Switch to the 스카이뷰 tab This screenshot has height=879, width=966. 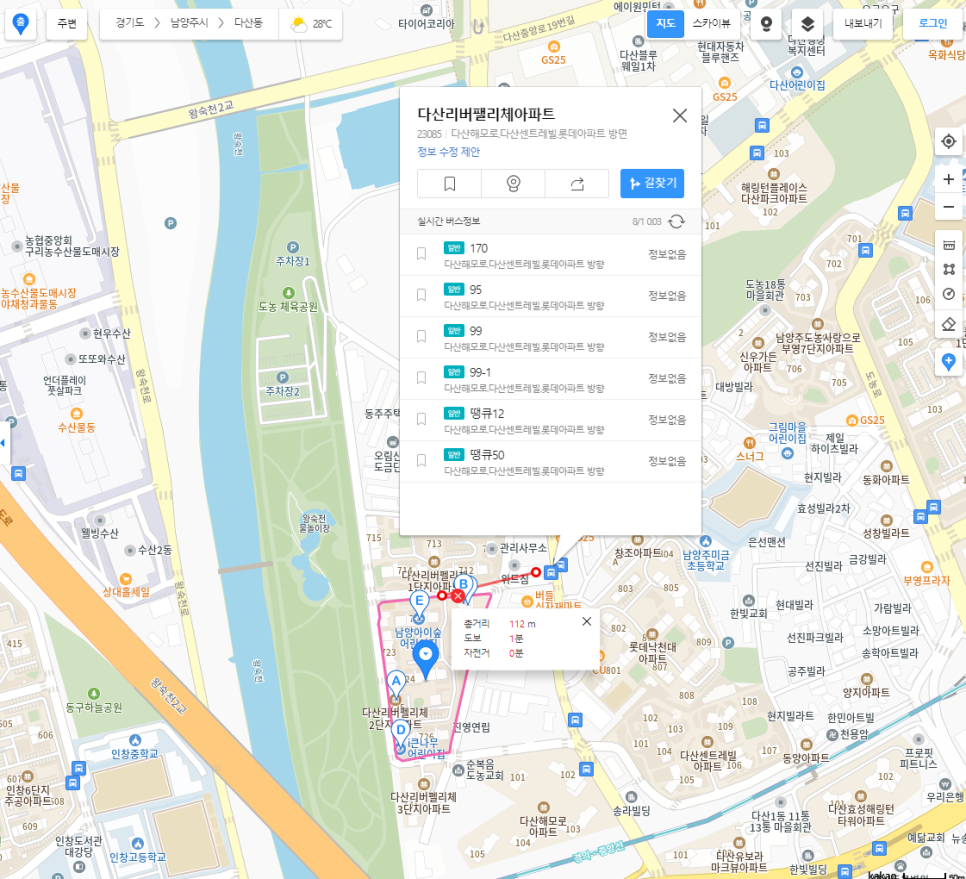[x=712, y=23]
